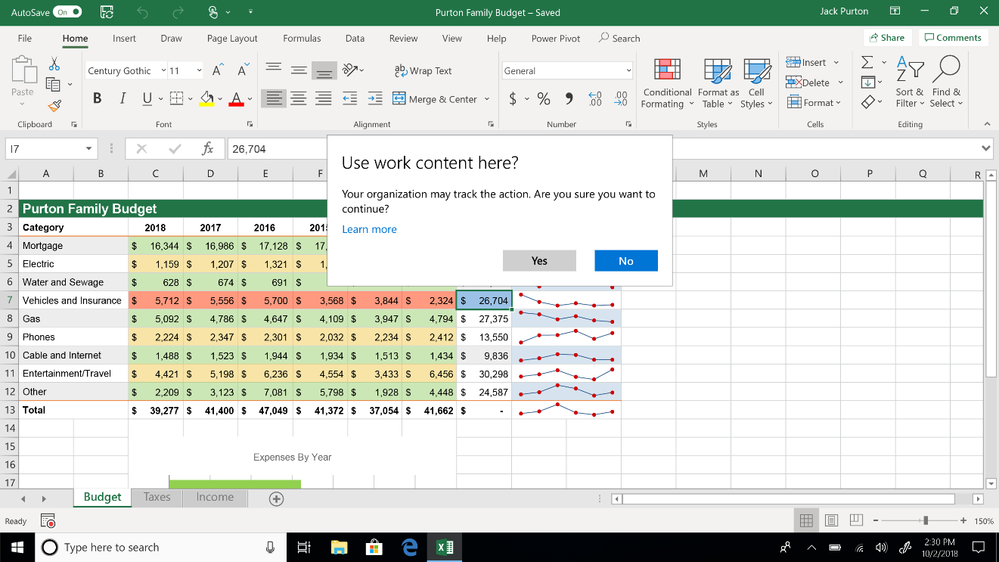Click the Format Painter brush icon
Screen dimensions: 999x562
pos(54,105)
